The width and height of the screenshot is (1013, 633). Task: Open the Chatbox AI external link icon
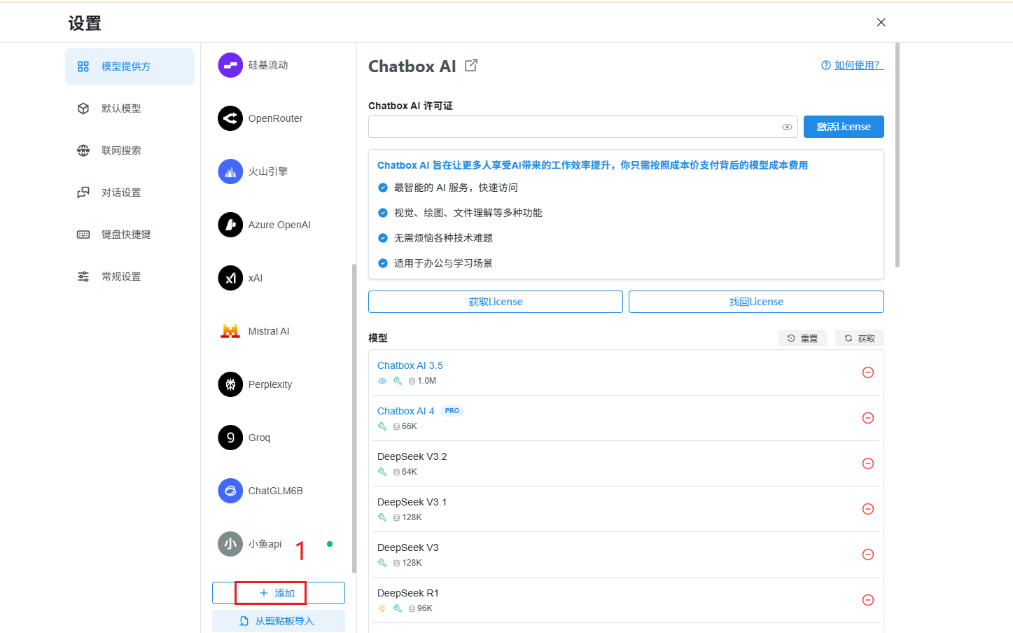(471, 65)
